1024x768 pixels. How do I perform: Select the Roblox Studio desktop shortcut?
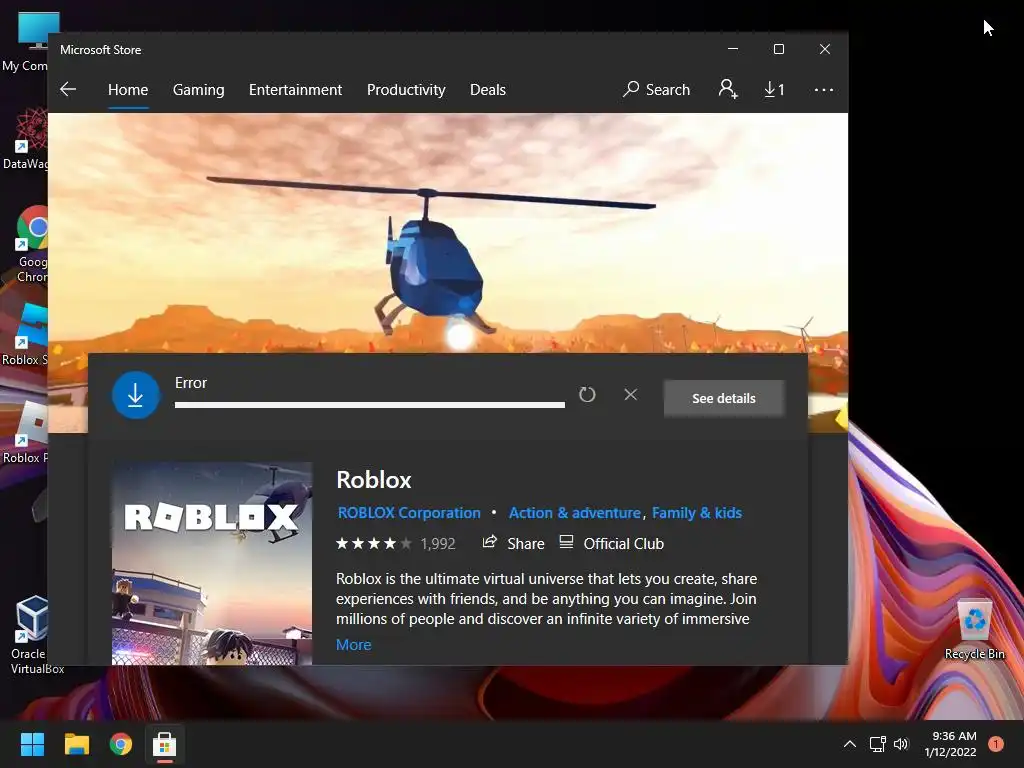tap(26, 334)
